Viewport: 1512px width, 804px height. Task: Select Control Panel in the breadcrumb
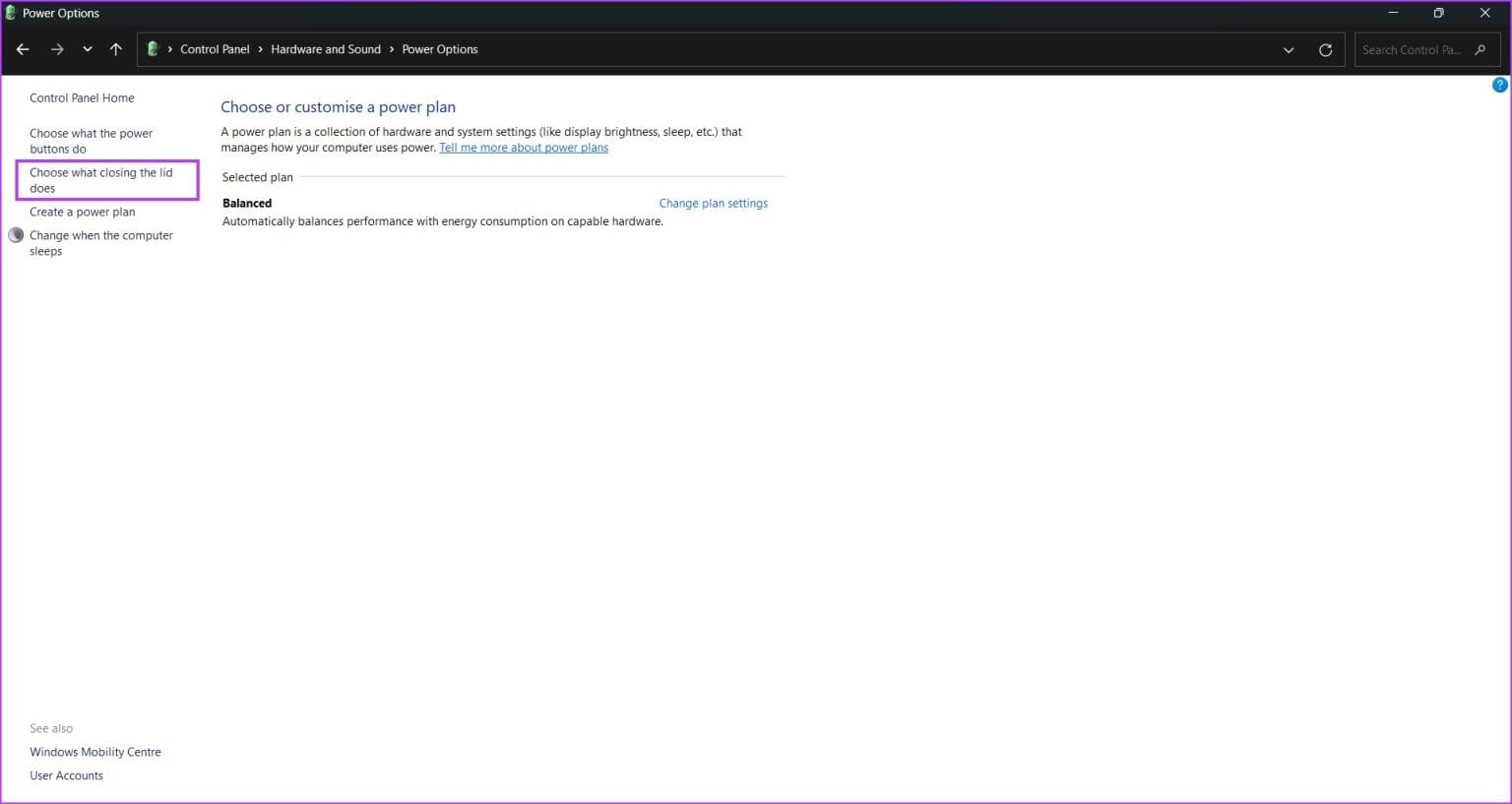[215, 49]
